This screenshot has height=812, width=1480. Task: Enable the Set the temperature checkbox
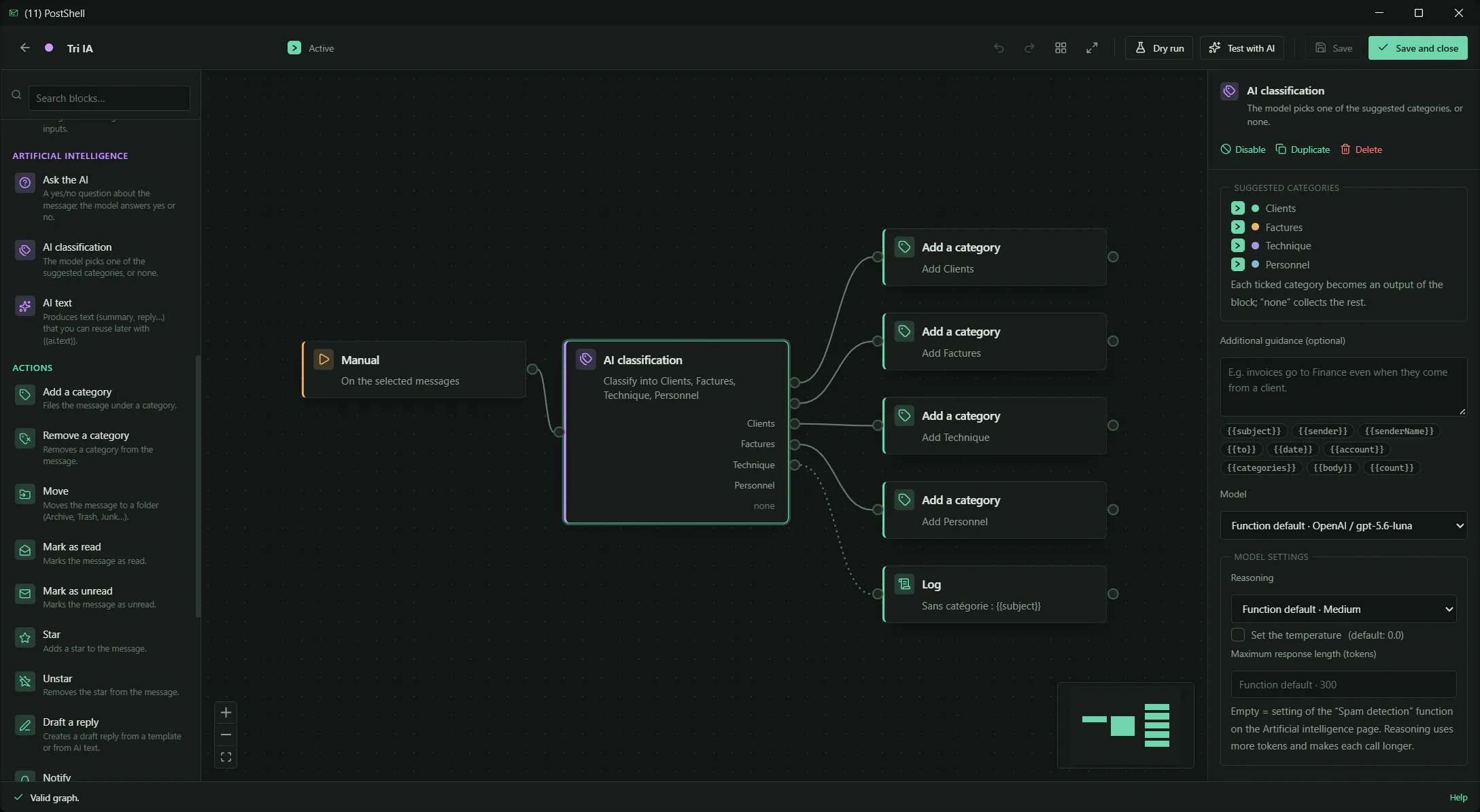(x=1238, y=635)
